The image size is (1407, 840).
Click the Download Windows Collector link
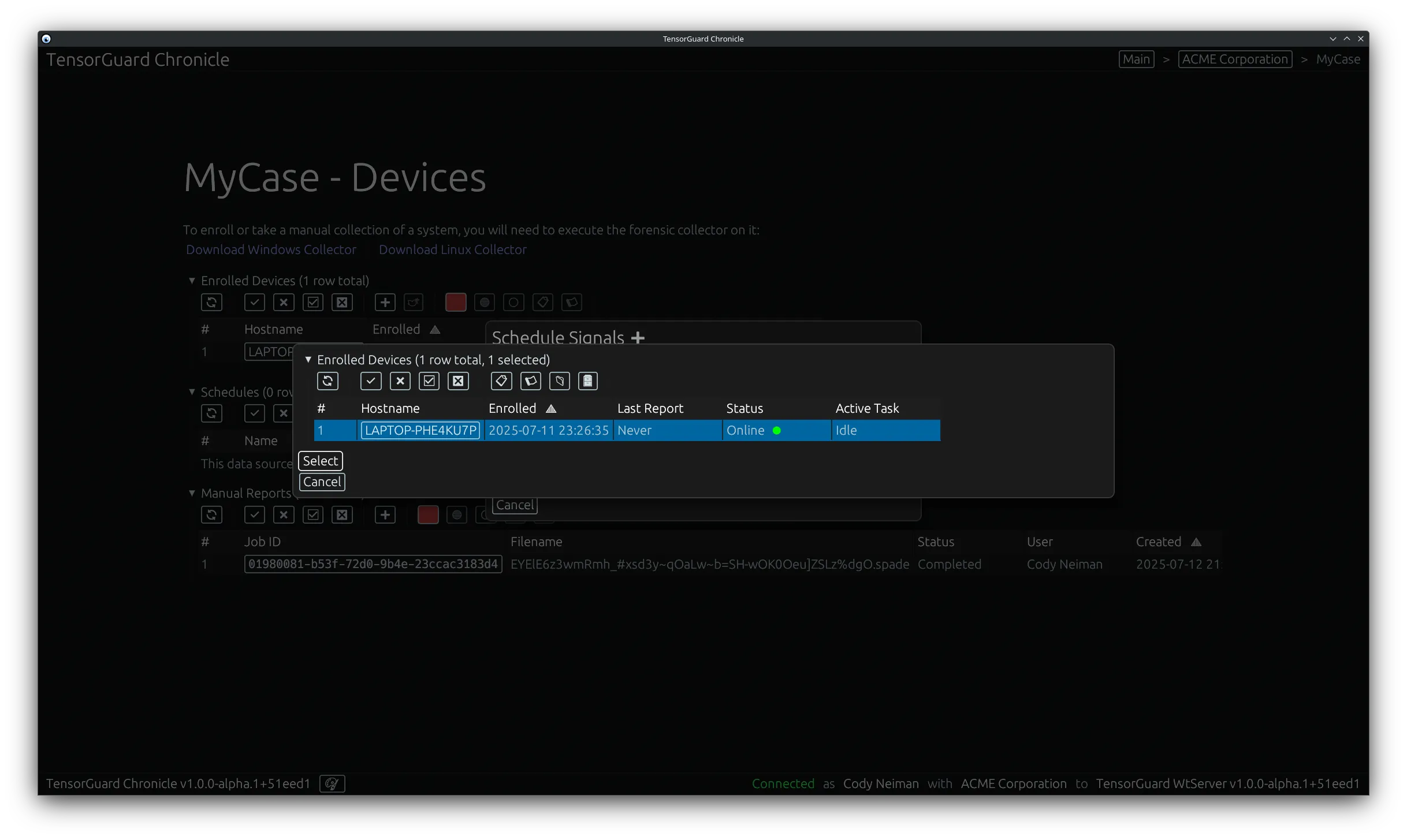[x=271, y=249]
